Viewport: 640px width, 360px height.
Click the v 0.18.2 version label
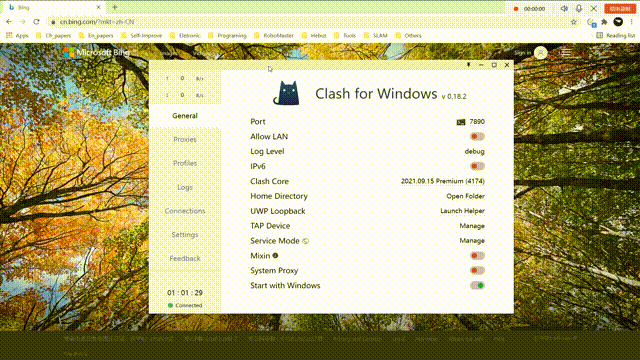[454, 97]
